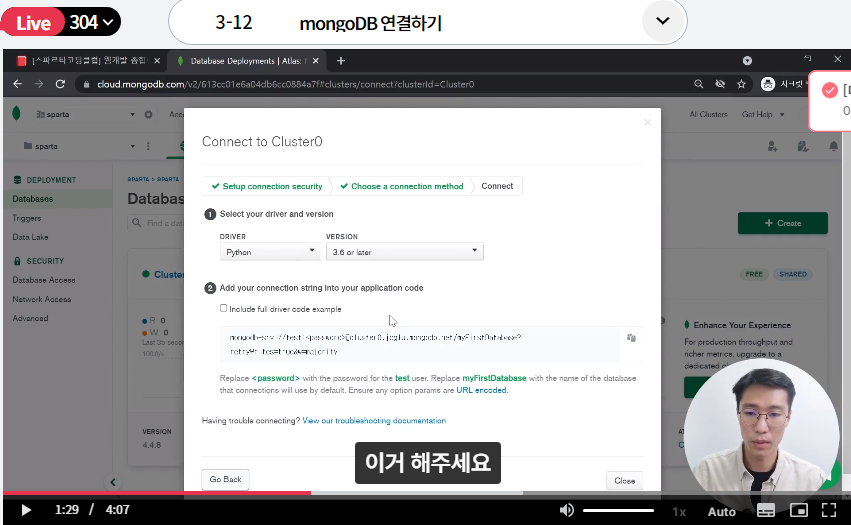Close the Connect to Cluster0 dialog
Viewport: 851px width, 525px height.
(647, 122)
